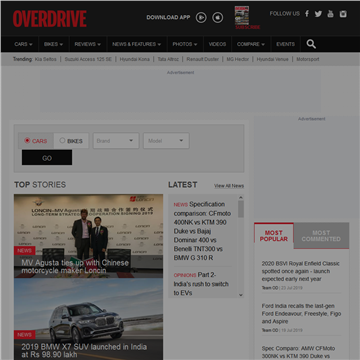The width and height of the screenshot is (360, 360).
Task: Switch to the Most Commented tab
Action: [321, 236]
